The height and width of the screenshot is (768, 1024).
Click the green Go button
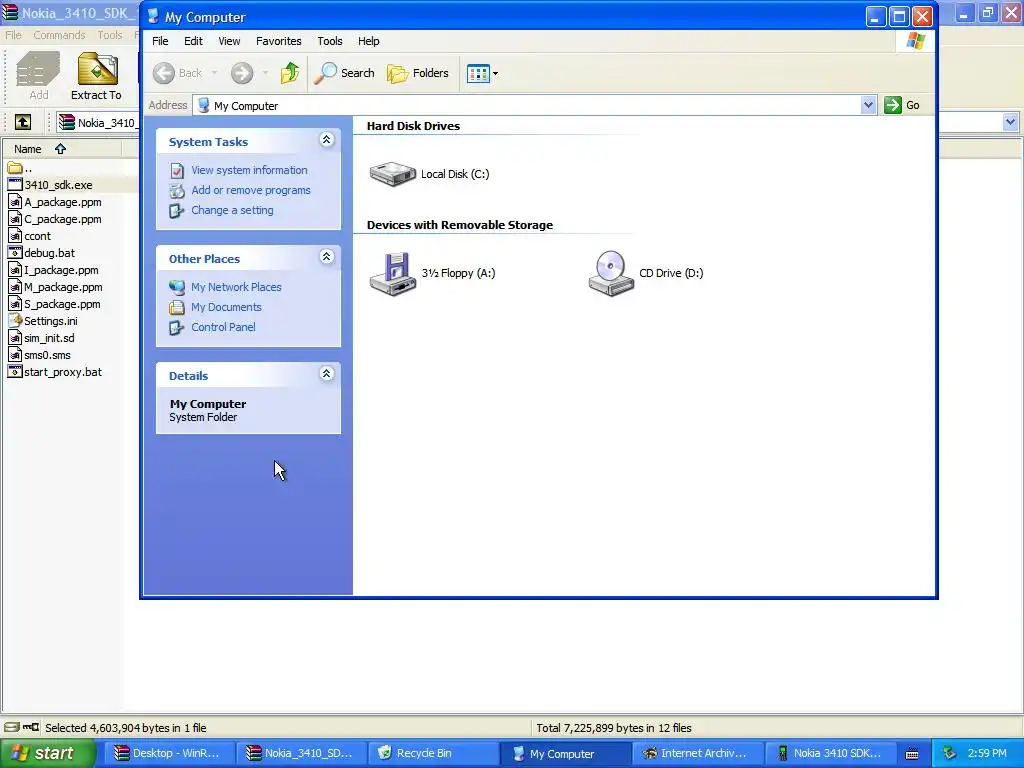[x=902, y=105]
